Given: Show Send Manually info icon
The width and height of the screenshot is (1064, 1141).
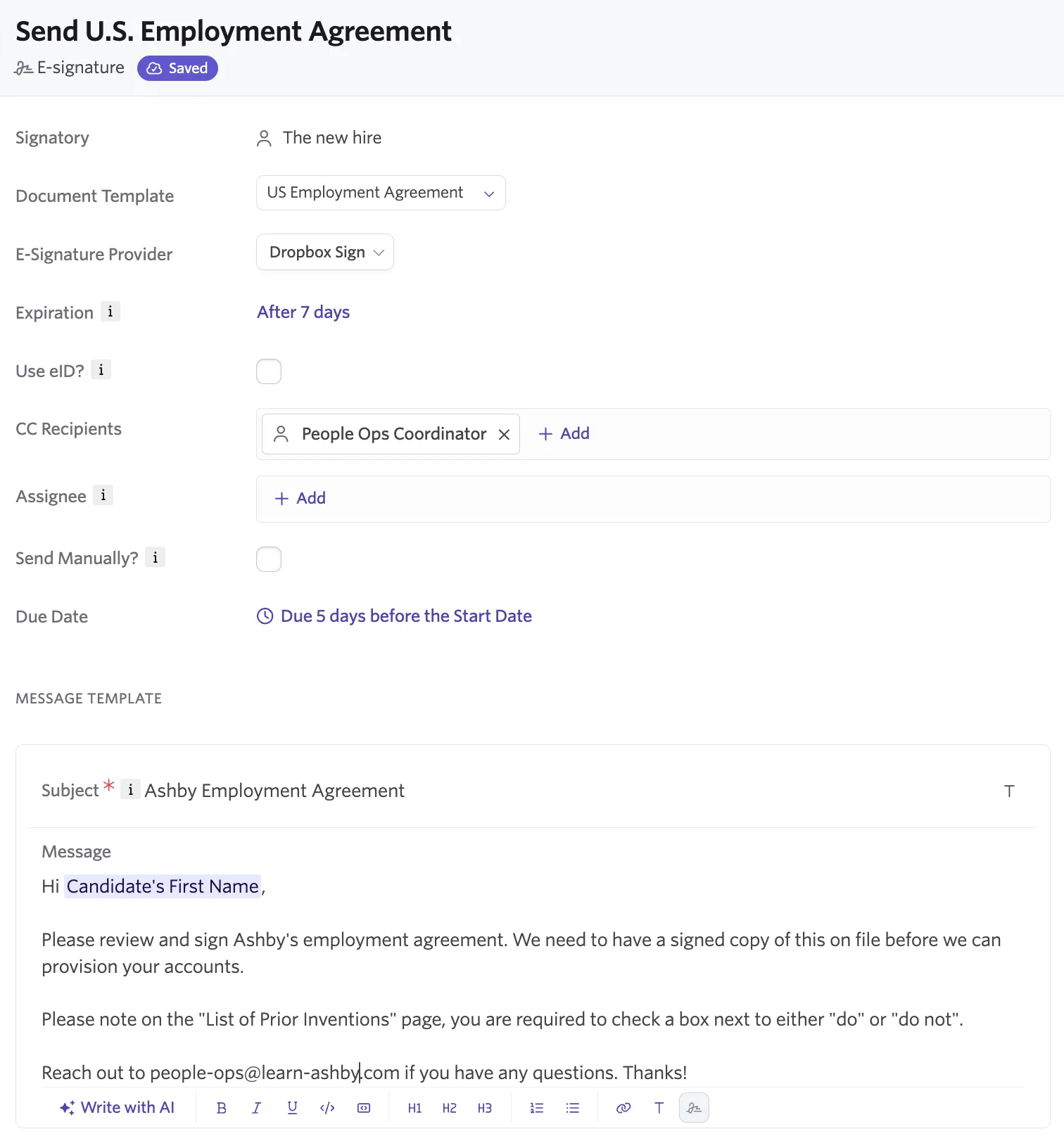Looking at the screenshot, I should [156, 557].
